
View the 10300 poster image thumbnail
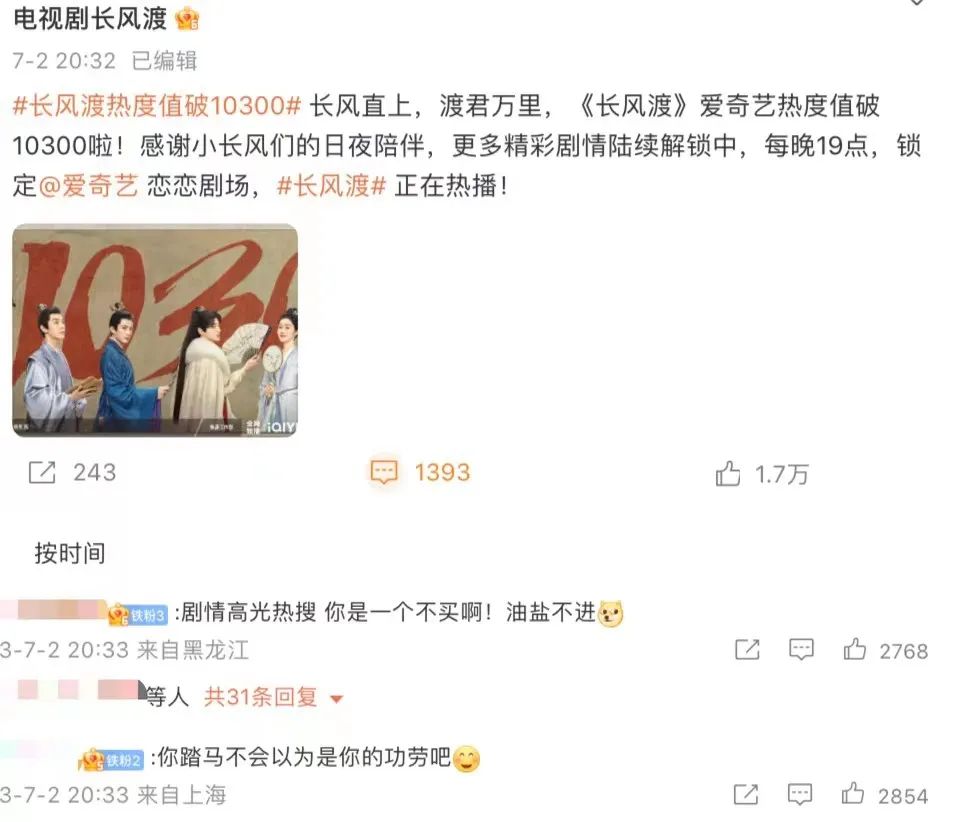coord(155,330)
